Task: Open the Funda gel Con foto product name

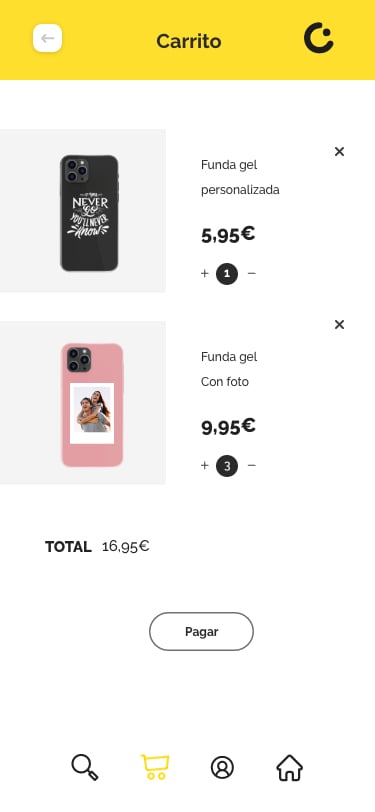Action: tap(229, 369)
